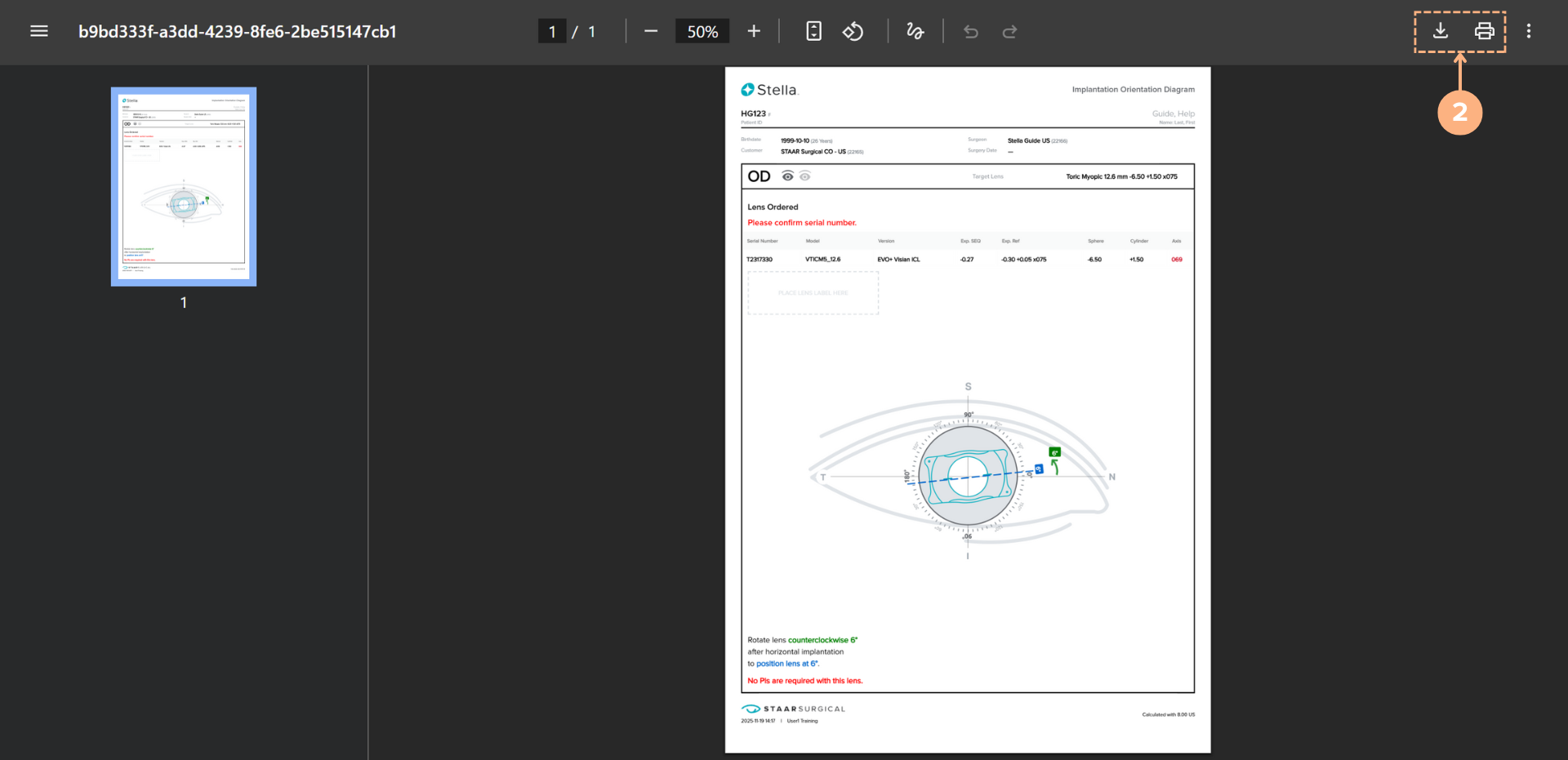Toggle the sidebar menu hamburger icon
Screen dimensions: 1568x760
[38, 31]
